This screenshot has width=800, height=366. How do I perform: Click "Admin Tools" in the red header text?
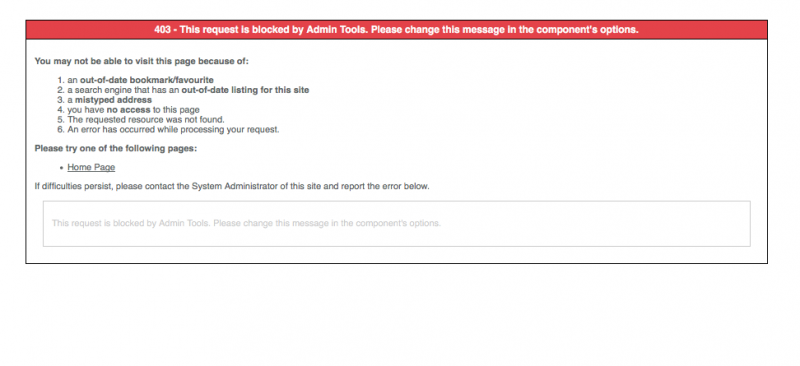(x=336, y=30)
